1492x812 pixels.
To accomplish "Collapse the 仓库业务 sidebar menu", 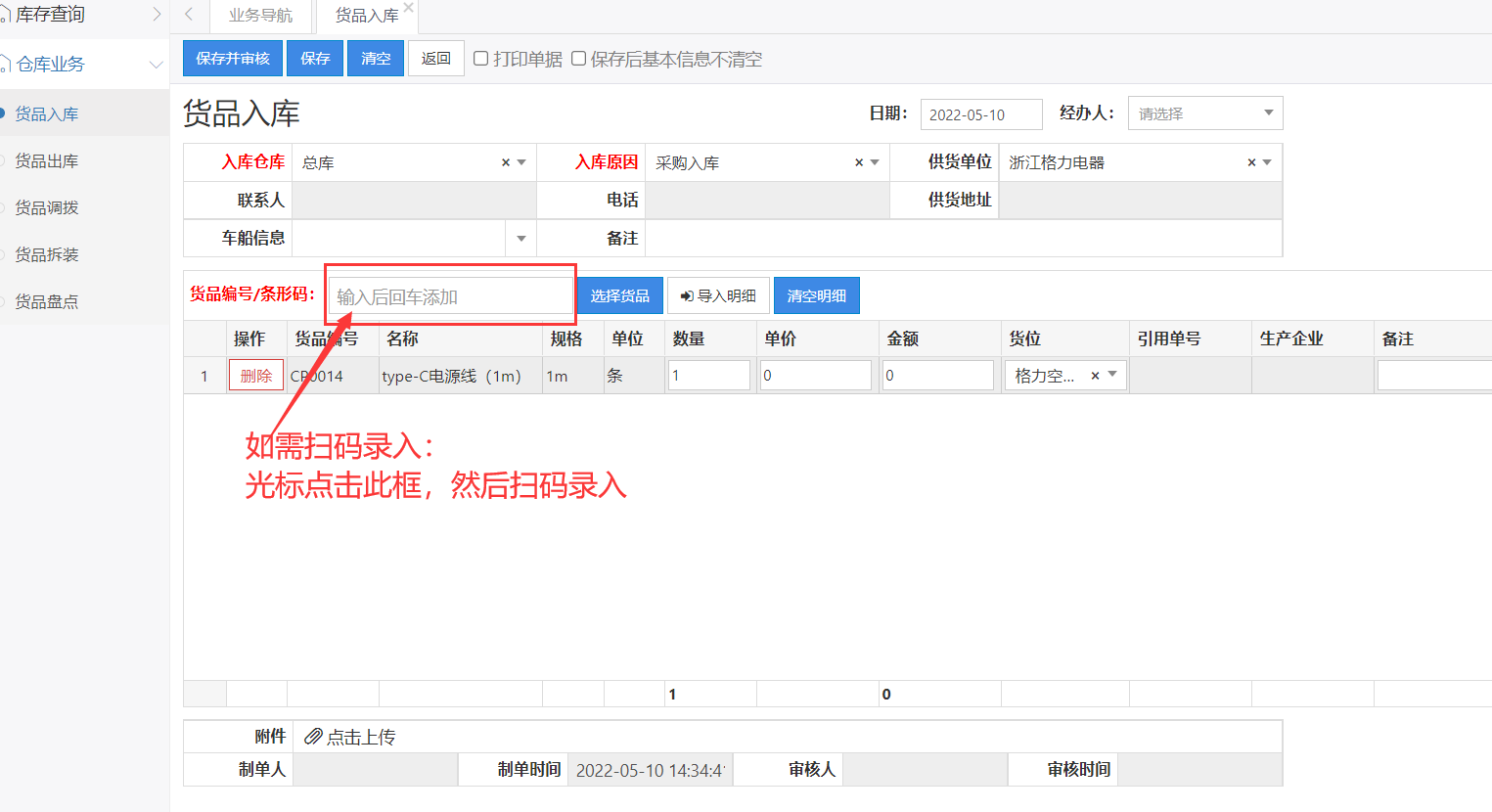I will (x=156, y=65).
